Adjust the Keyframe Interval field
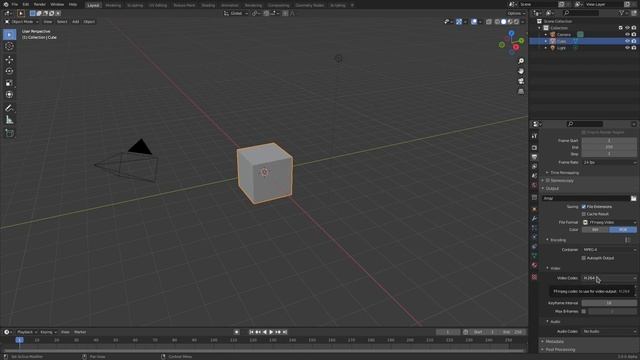640x360 pixels. 609,303
